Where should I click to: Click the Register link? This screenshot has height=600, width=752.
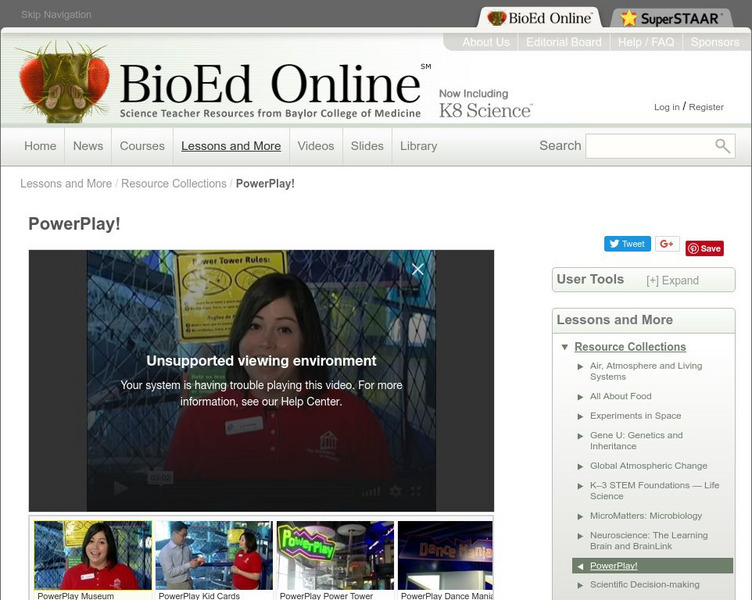[x=706, y=107]
